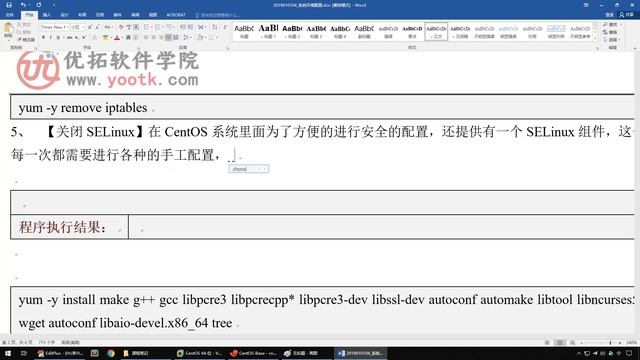Increase the font size
Screen dimensions: 640x360
[90, 27]
